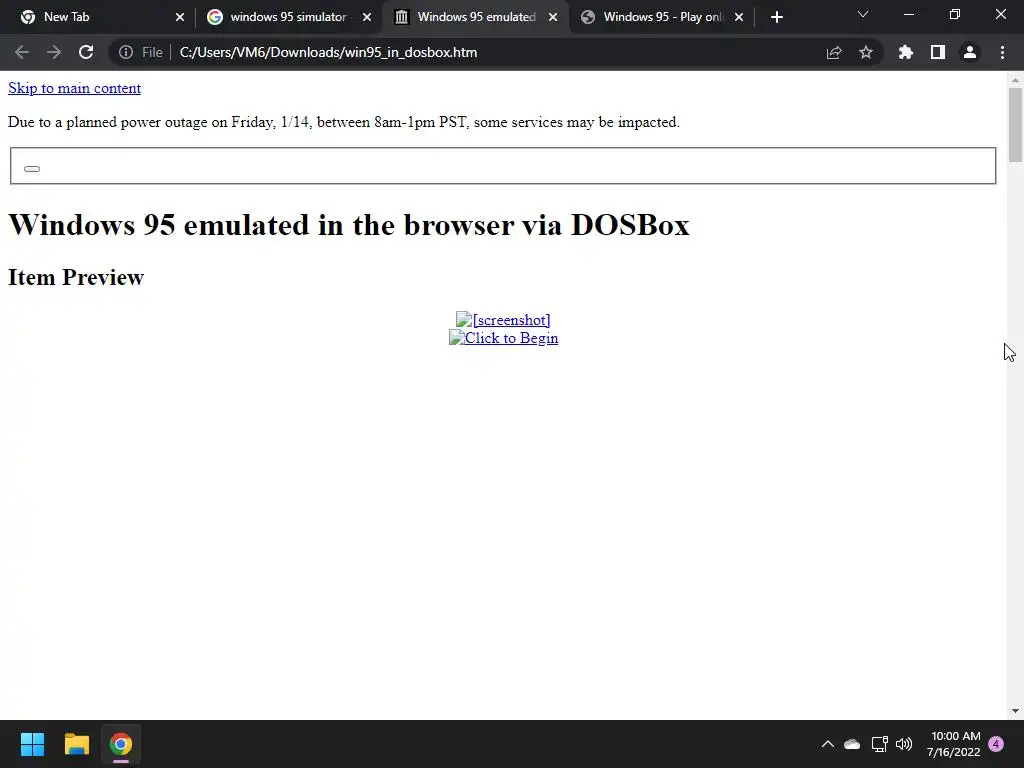The width and height of the screenshot is (1024, 768).
Task: Share this page icon in address bar
Action: 834,52
